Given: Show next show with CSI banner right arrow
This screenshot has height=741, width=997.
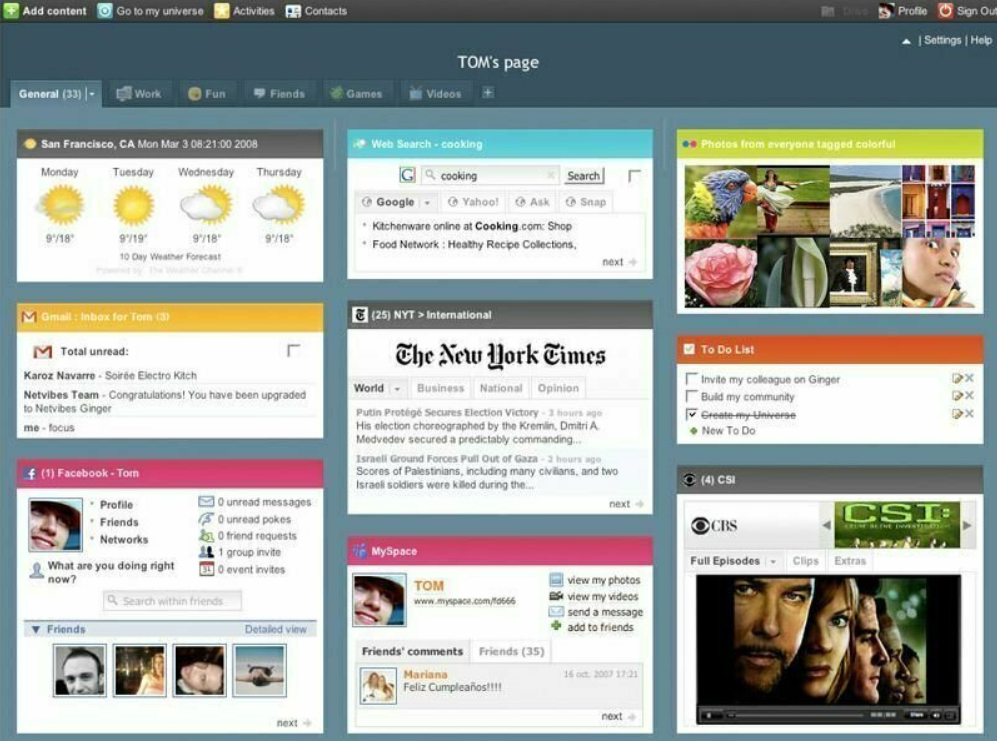Looking at the screenshot, I should (967, 525).
